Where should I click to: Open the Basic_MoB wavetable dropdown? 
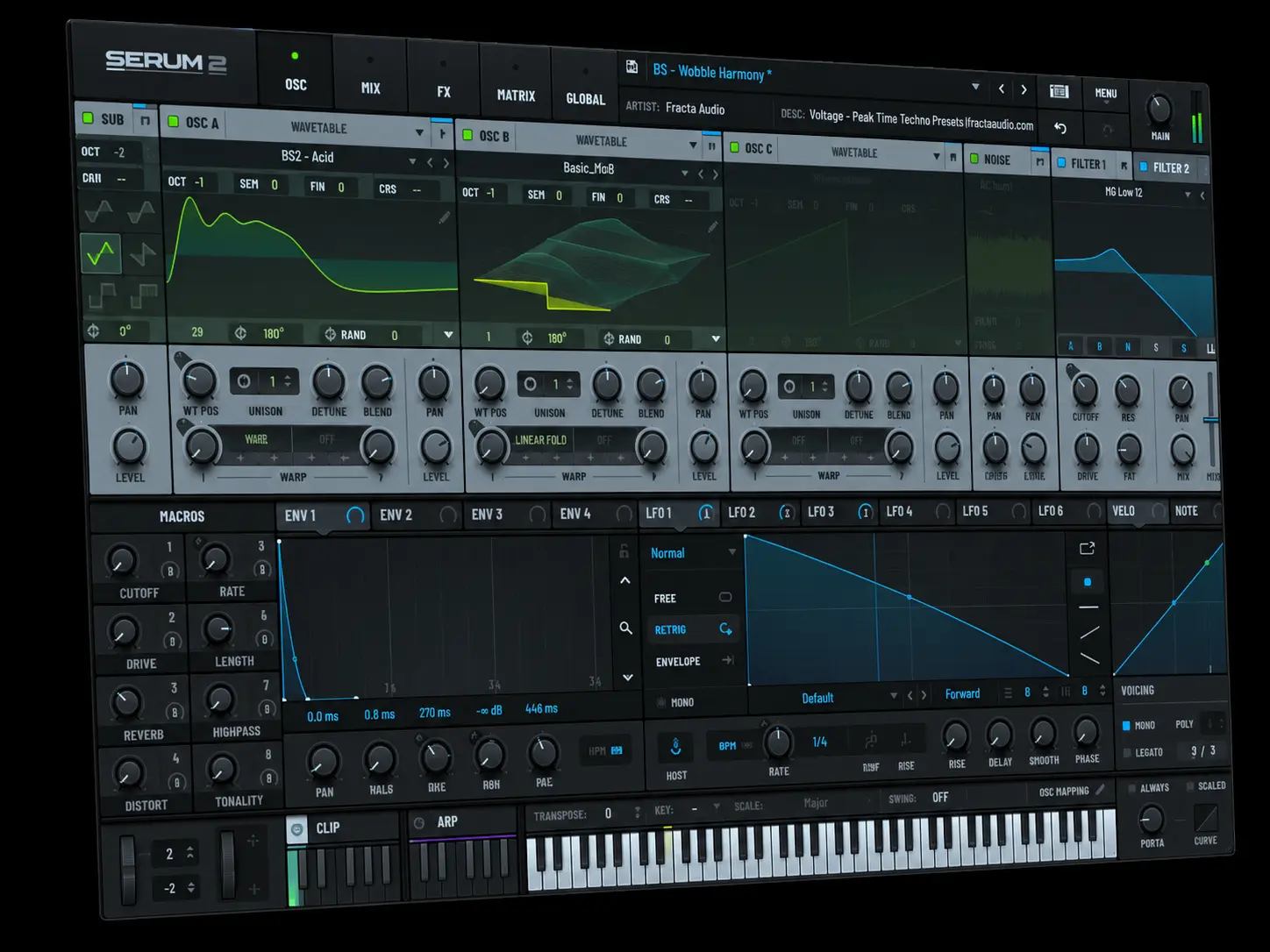pos(685,173)
